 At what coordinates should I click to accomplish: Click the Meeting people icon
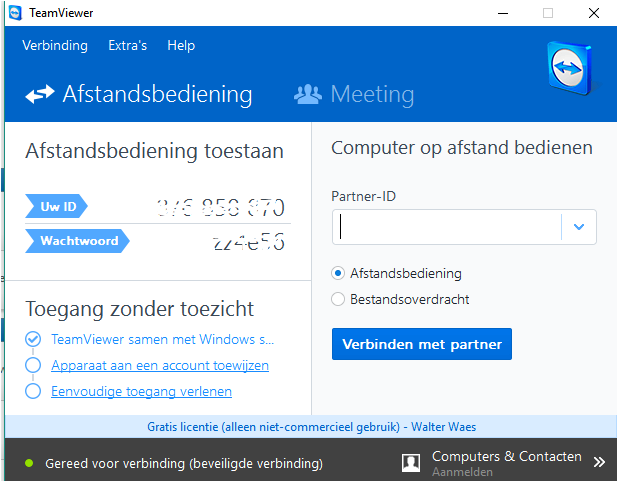(x=307, y=95)
